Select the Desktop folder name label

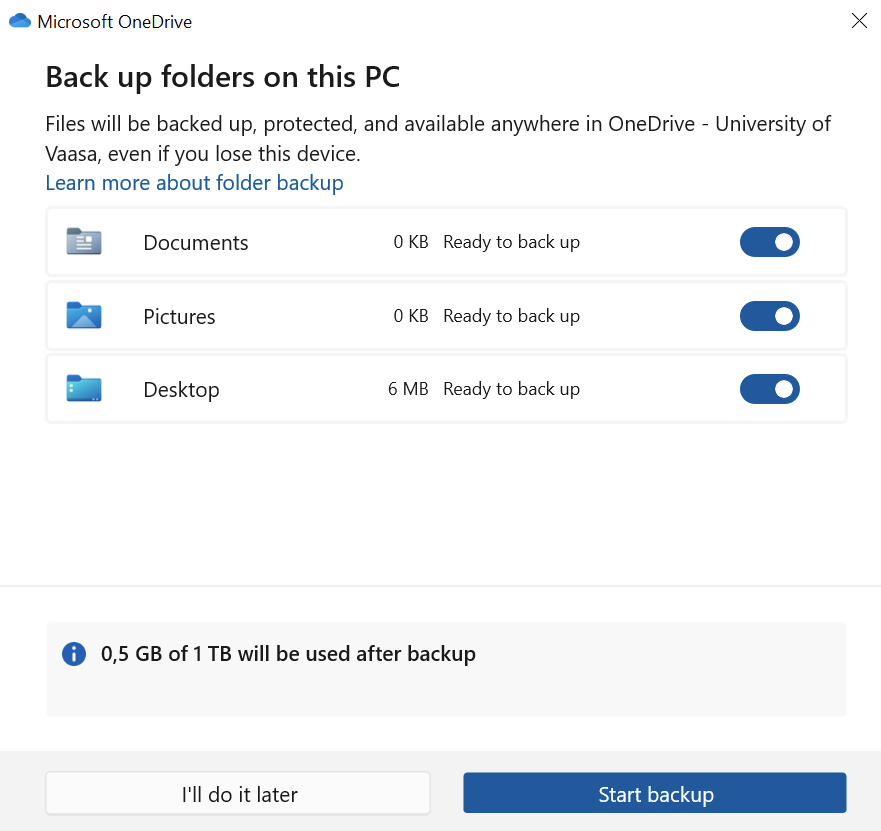[x=181, y=390]
